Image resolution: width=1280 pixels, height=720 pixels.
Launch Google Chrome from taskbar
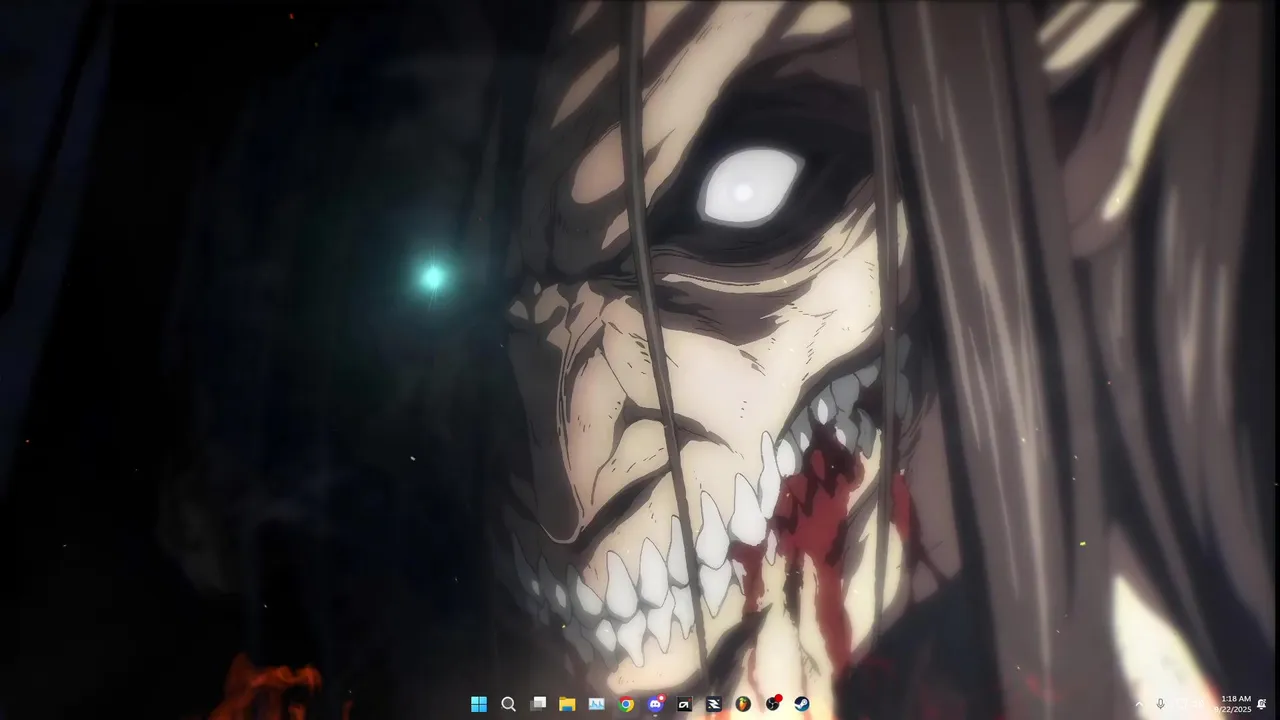pyautogui.click(x=626, y=704)
